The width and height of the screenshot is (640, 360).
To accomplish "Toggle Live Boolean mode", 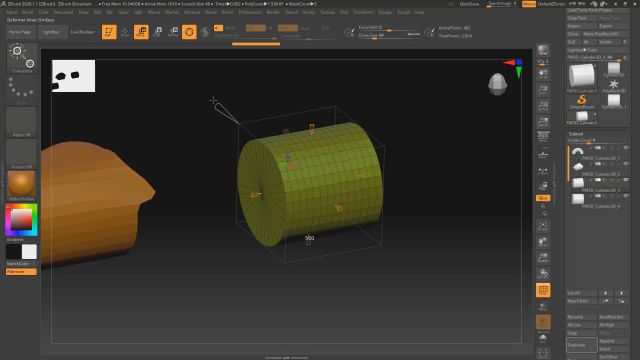I will [x=82, y=32].
